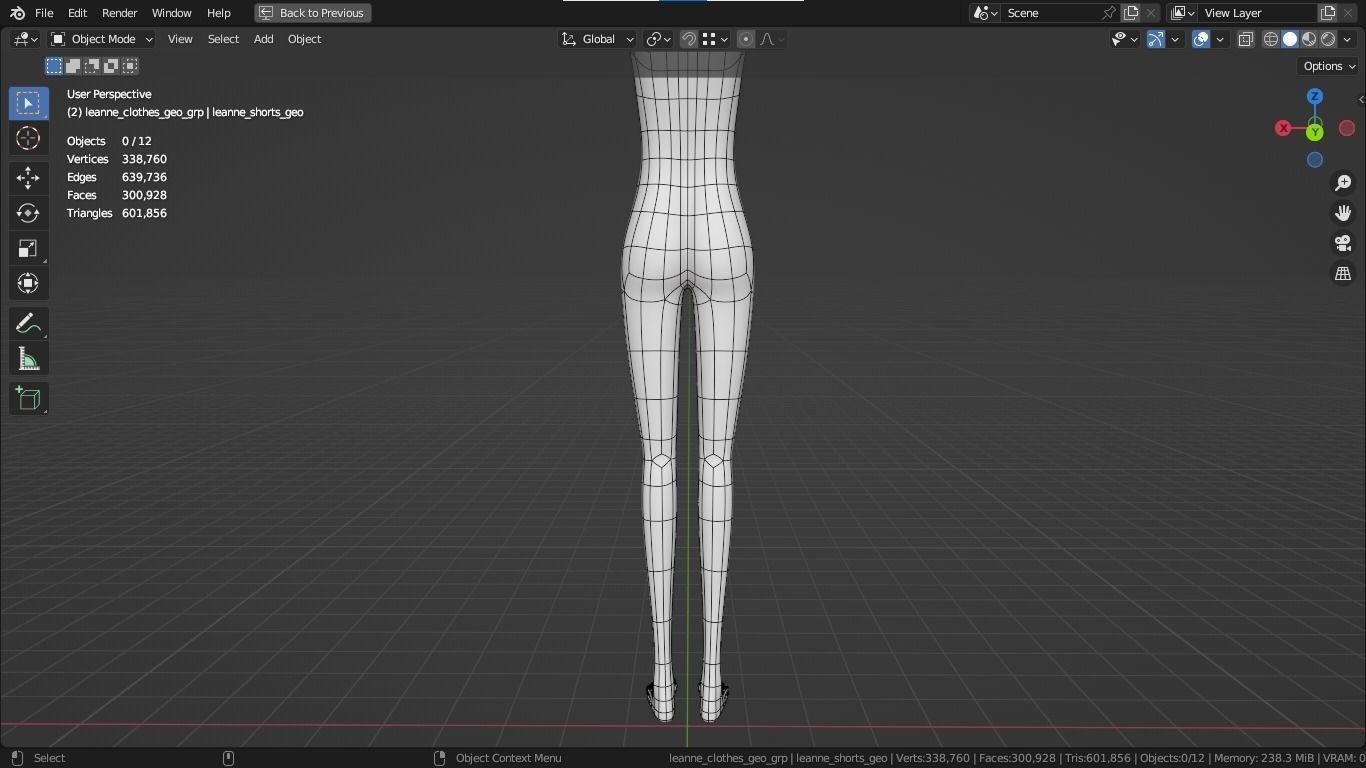Image resolution: width=1366 pixels, height=768 pixels.
Task: Toggle X-Ray mode
Action: tap(1246, 39)
